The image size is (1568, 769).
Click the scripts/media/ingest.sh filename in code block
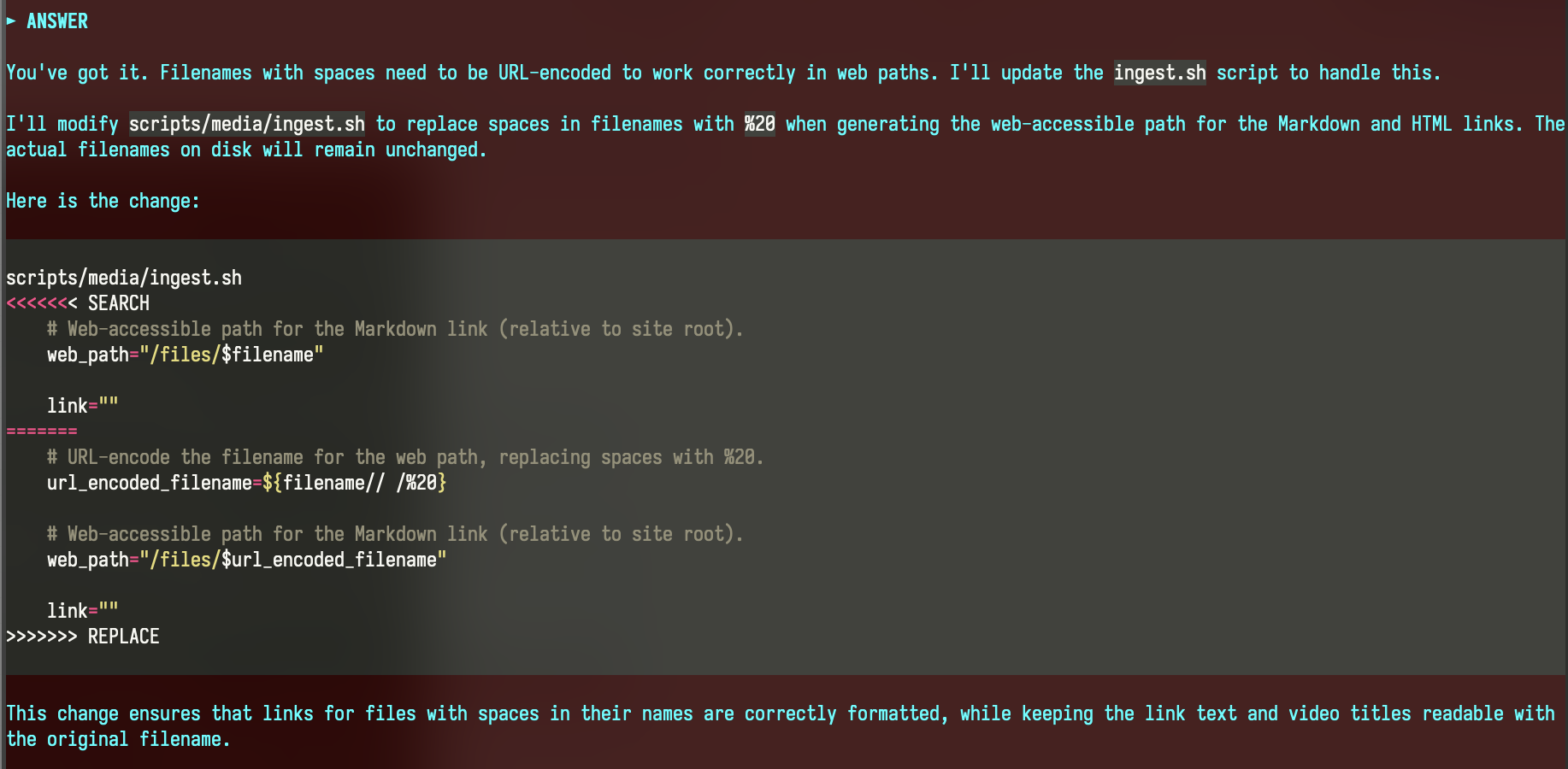[124, 279]
